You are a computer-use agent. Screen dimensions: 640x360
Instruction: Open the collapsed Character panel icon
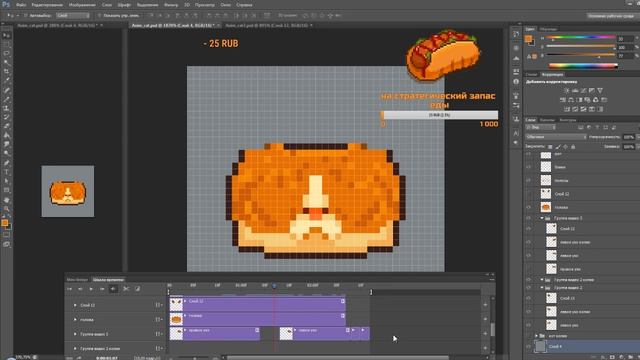[516, 133]
